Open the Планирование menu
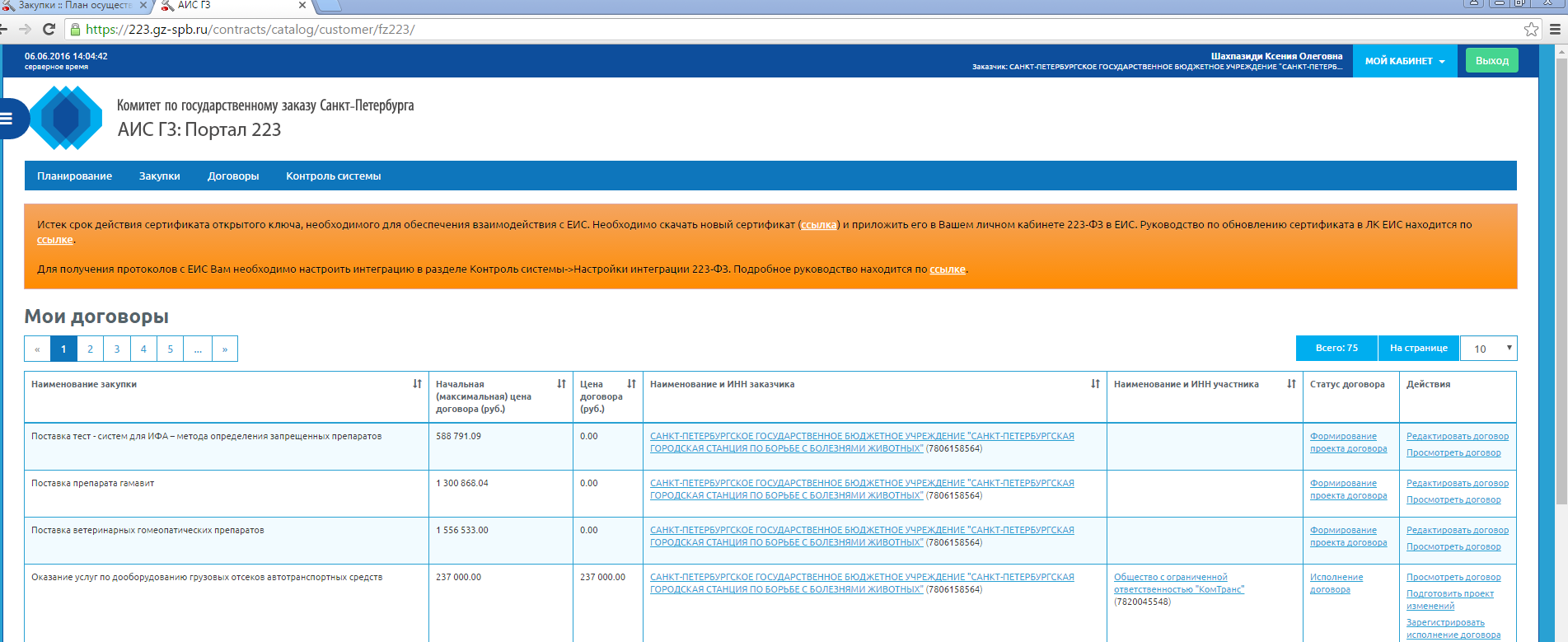Image resolution: width=1568 pixels, height=642 pixels. [x=74, y=176]
